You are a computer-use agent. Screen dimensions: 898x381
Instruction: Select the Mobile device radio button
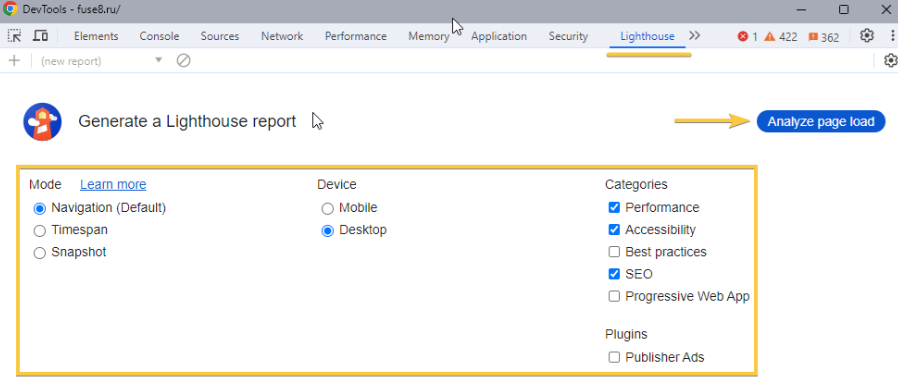coord(327,209)
